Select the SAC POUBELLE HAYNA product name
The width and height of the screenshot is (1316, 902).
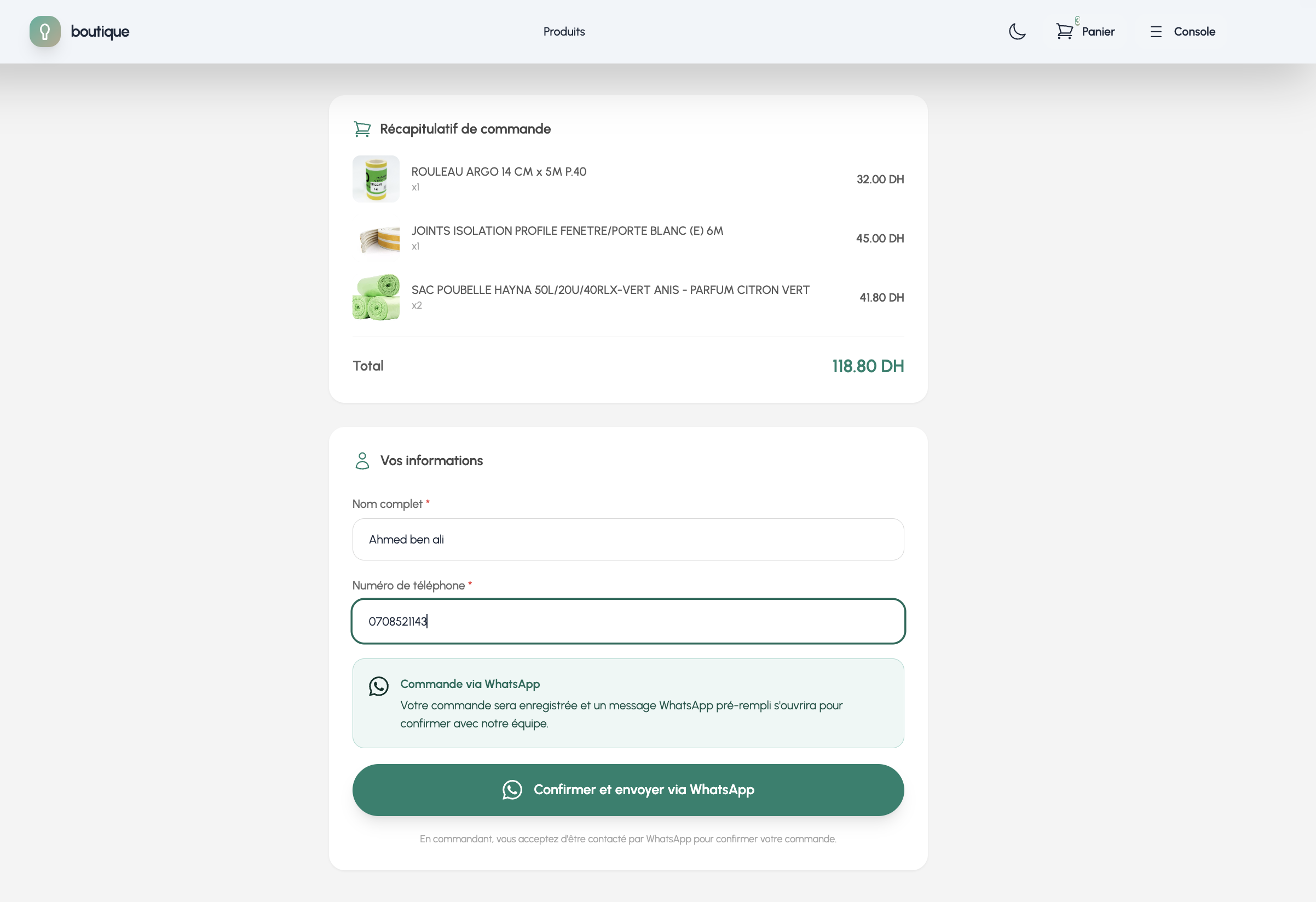610,290
